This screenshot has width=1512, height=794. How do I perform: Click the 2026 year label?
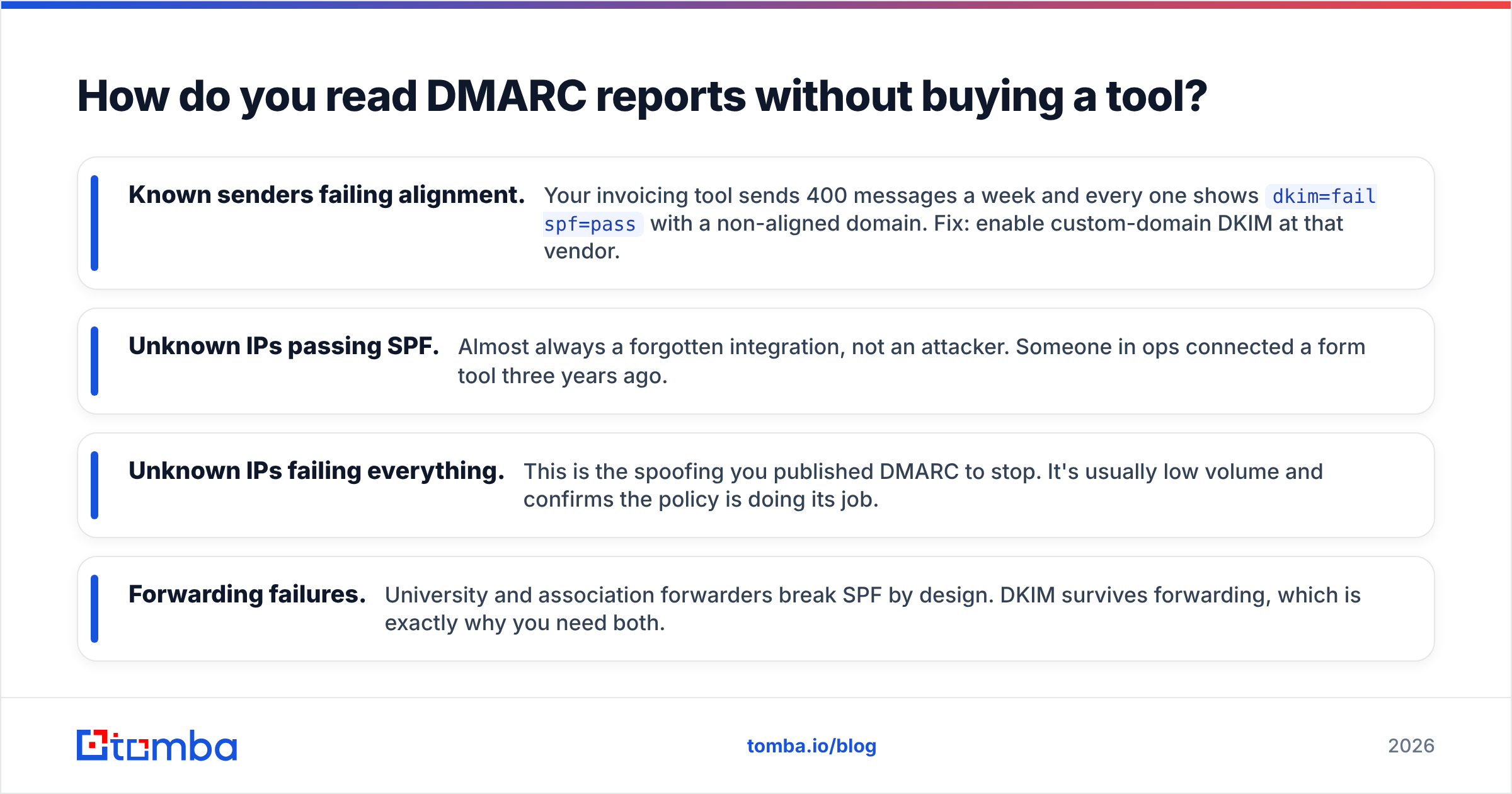point(1411,746)
